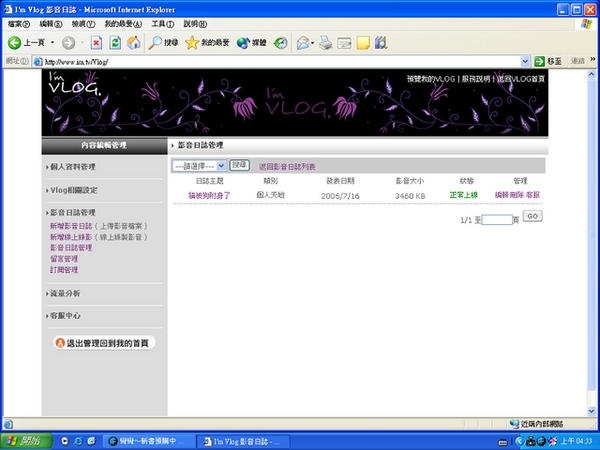
Task: Click the 訂閱管理 sidebar link
Action: click(64, 270)
